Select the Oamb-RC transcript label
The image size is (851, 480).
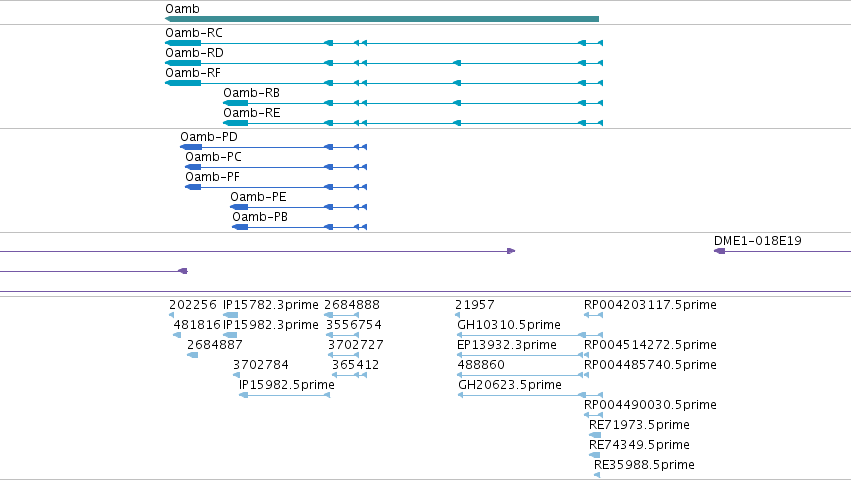(x=194, y=33)
